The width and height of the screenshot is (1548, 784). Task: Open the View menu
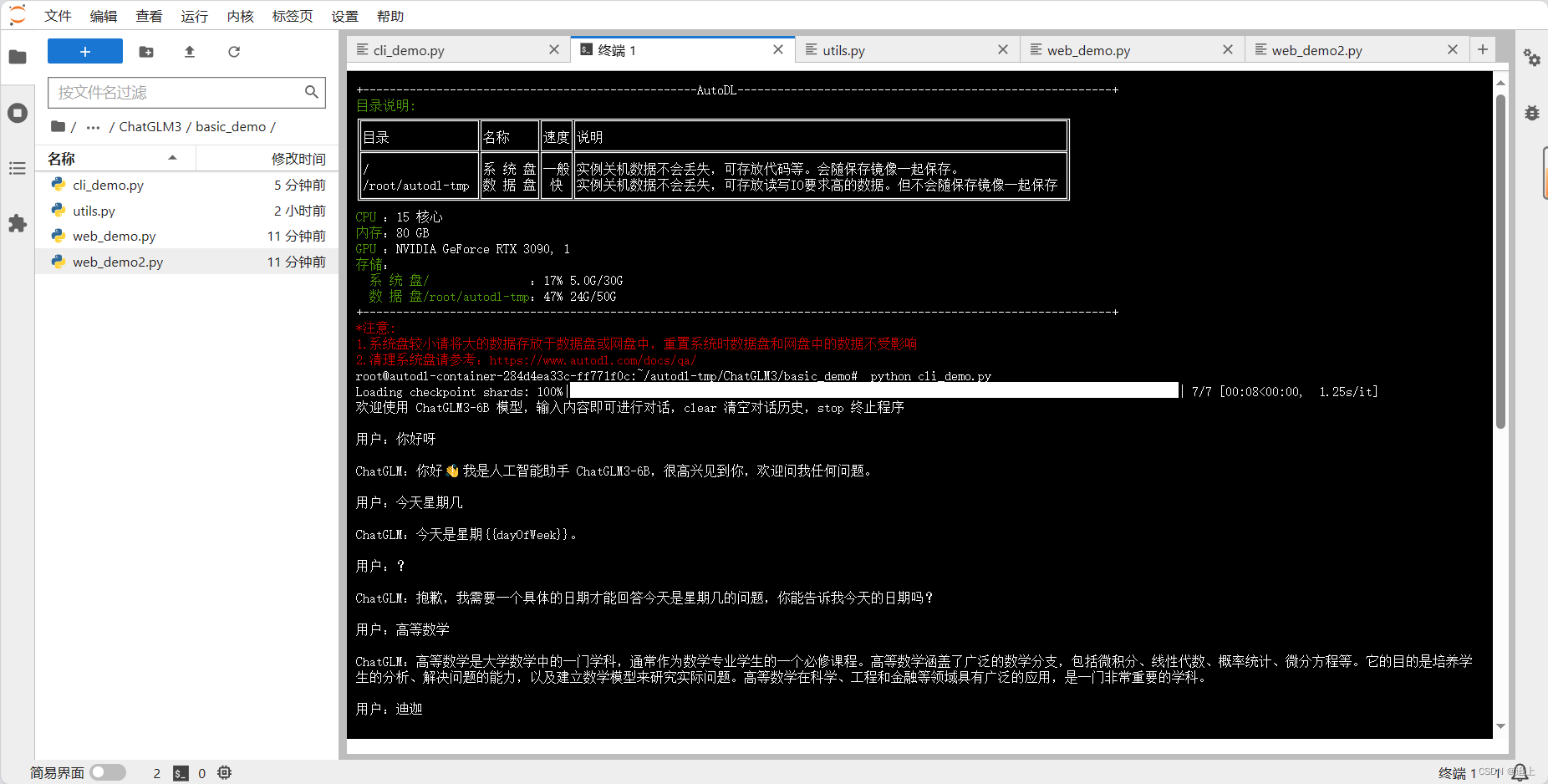[x=149, y=16]
